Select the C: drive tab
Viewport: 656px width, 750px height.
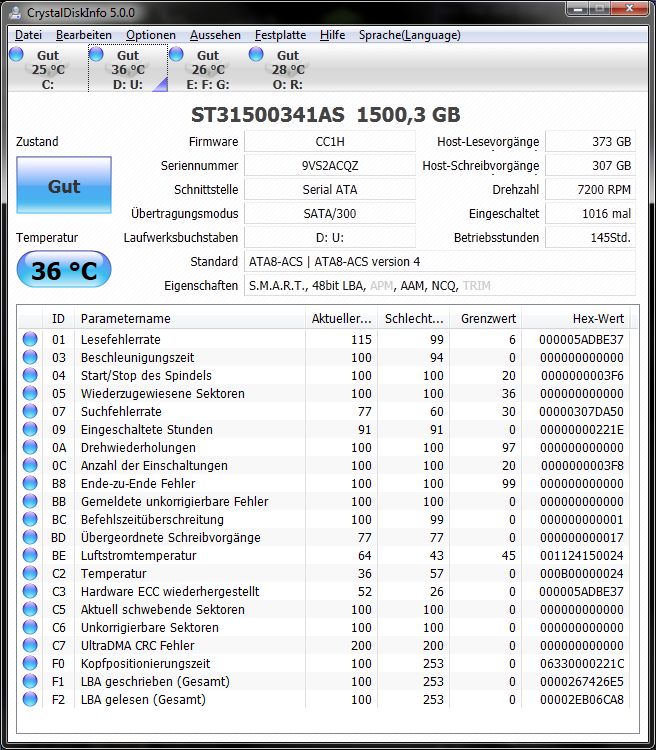click(x=48, y=69)
